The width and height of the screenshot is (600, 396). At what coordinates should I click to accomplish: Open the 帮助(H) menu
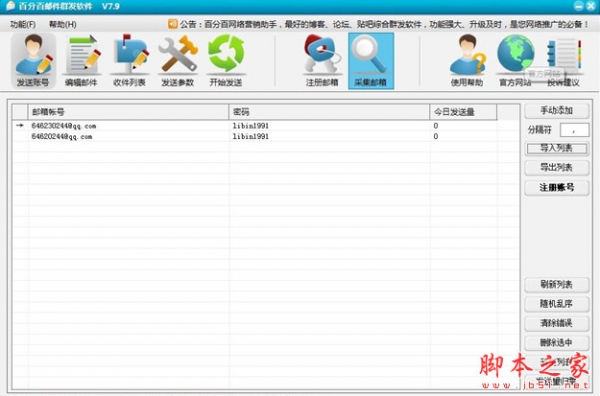pyautogui.click(x=63, y=24)
